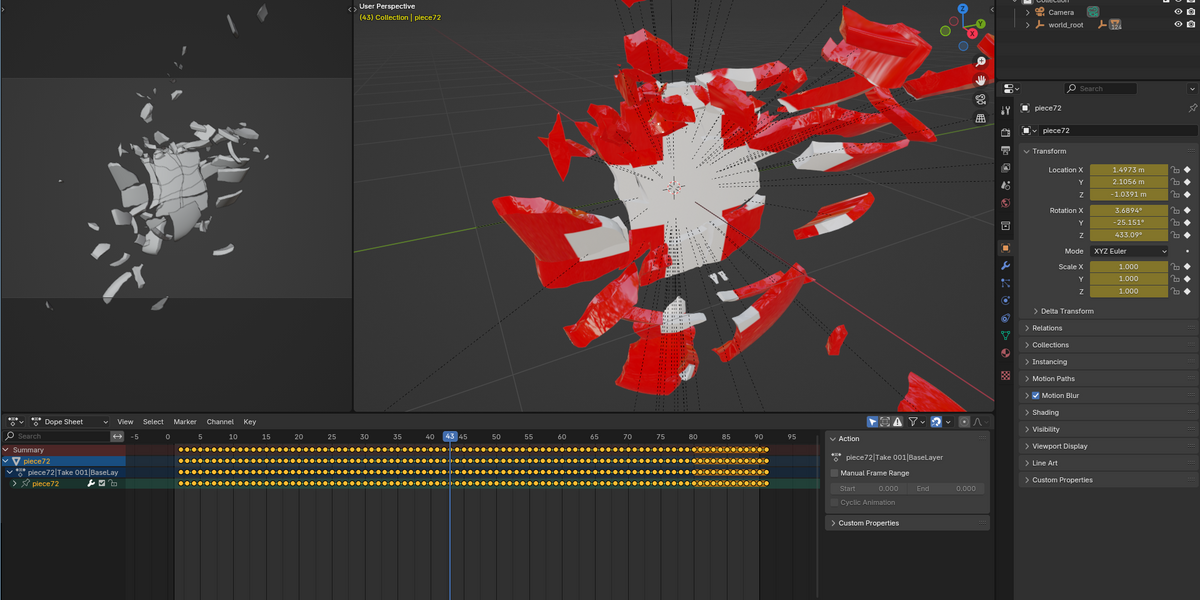This screenshot has height=600, width=1200.
Task: Open the View Layer properties tab
Action: [x=1005, y=168]
